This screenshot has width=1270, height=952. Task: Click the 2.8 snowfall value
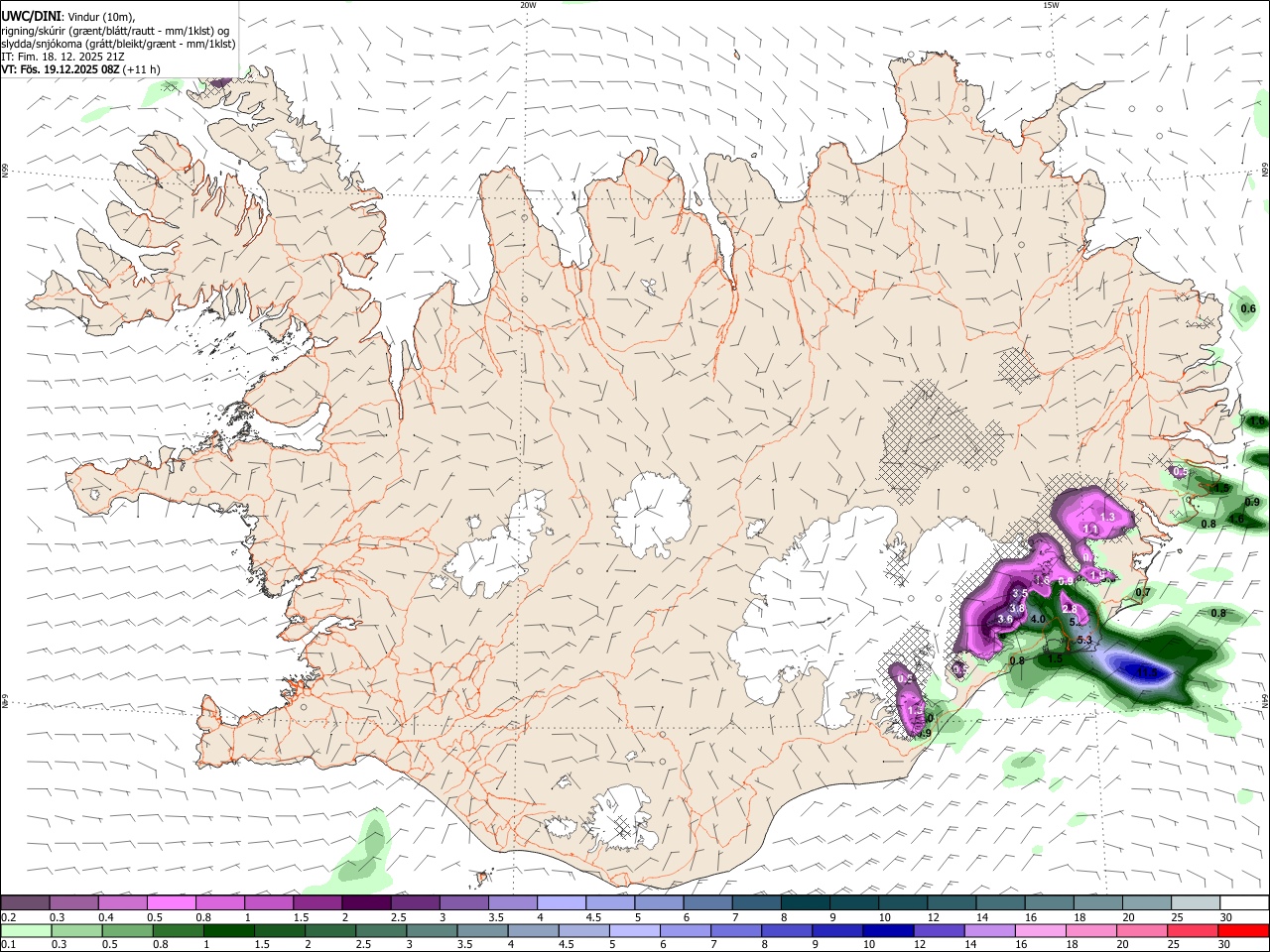pos(1069,609)
